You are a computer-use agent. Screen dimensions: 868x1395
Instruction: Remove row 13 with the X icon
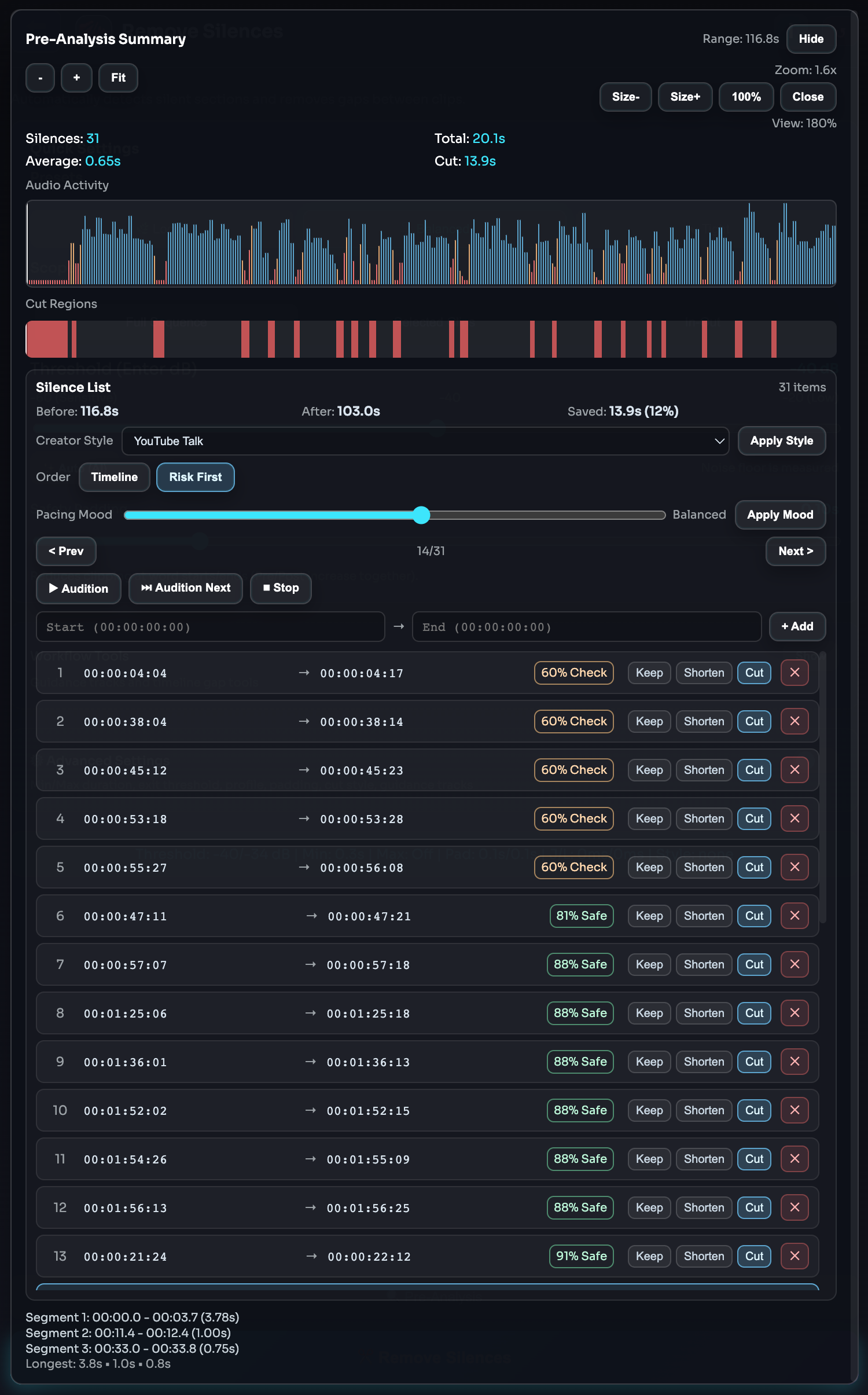tap(795, 1256)
